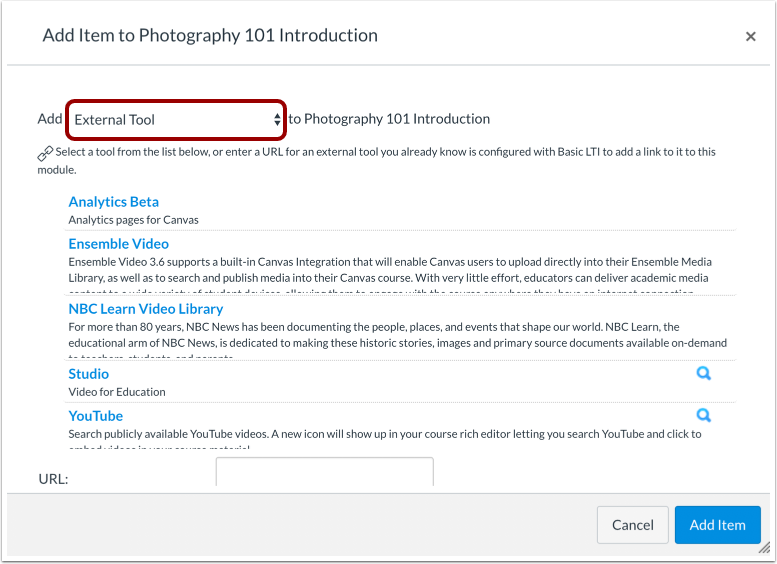Screen dimensions: 777x564
Task: Click the link icon beside the instructions
Action: click(x=45, y=154)
